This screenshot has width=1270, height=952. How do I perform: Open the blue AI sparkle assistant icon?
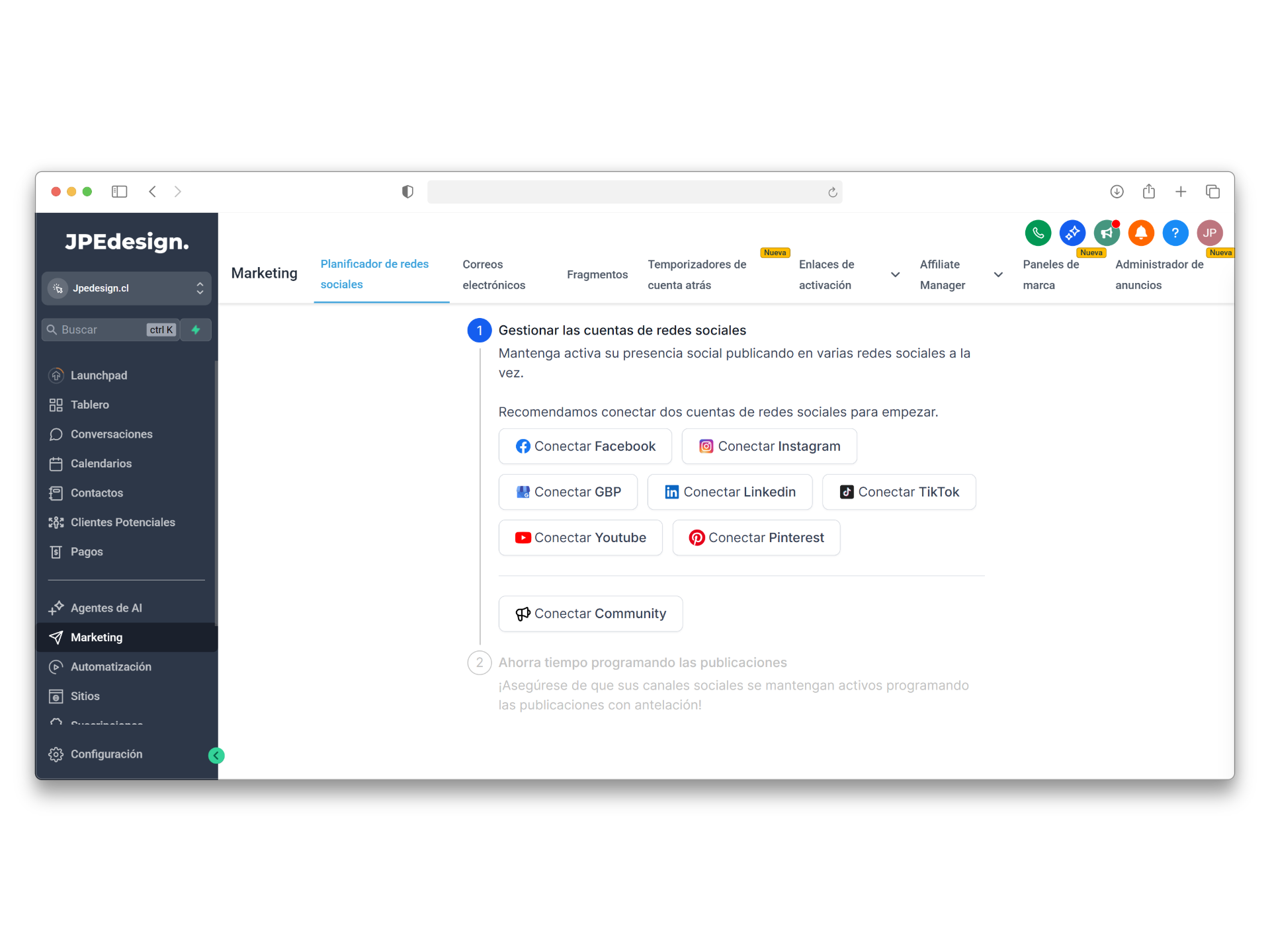pos(1072,233)
